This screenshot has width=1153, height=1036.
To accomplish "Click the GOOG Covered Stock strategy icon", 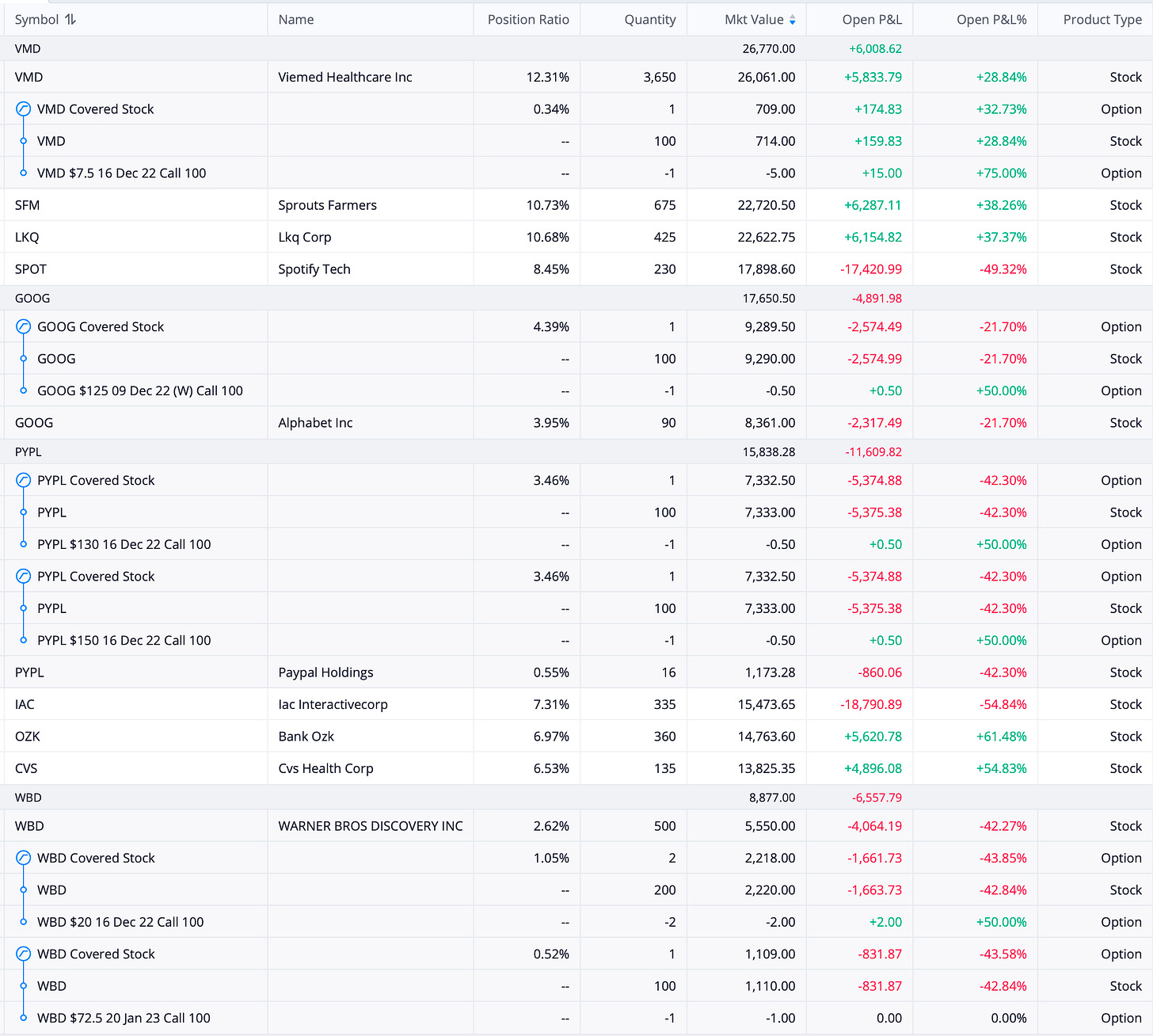I will click(x=24, y=326).
